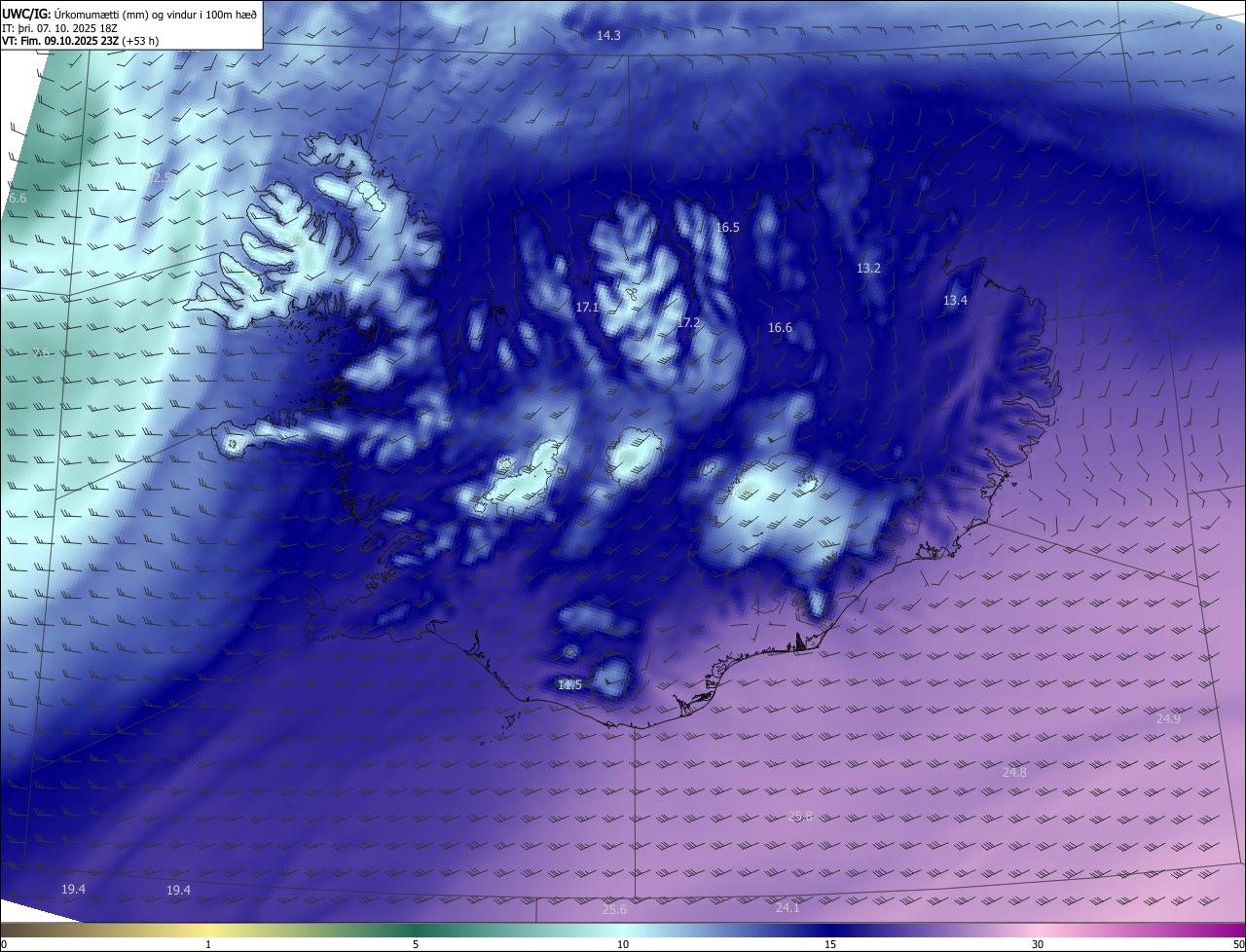Click the 13.4 value label
The image size is (1246, 952).
pos(955,301)
